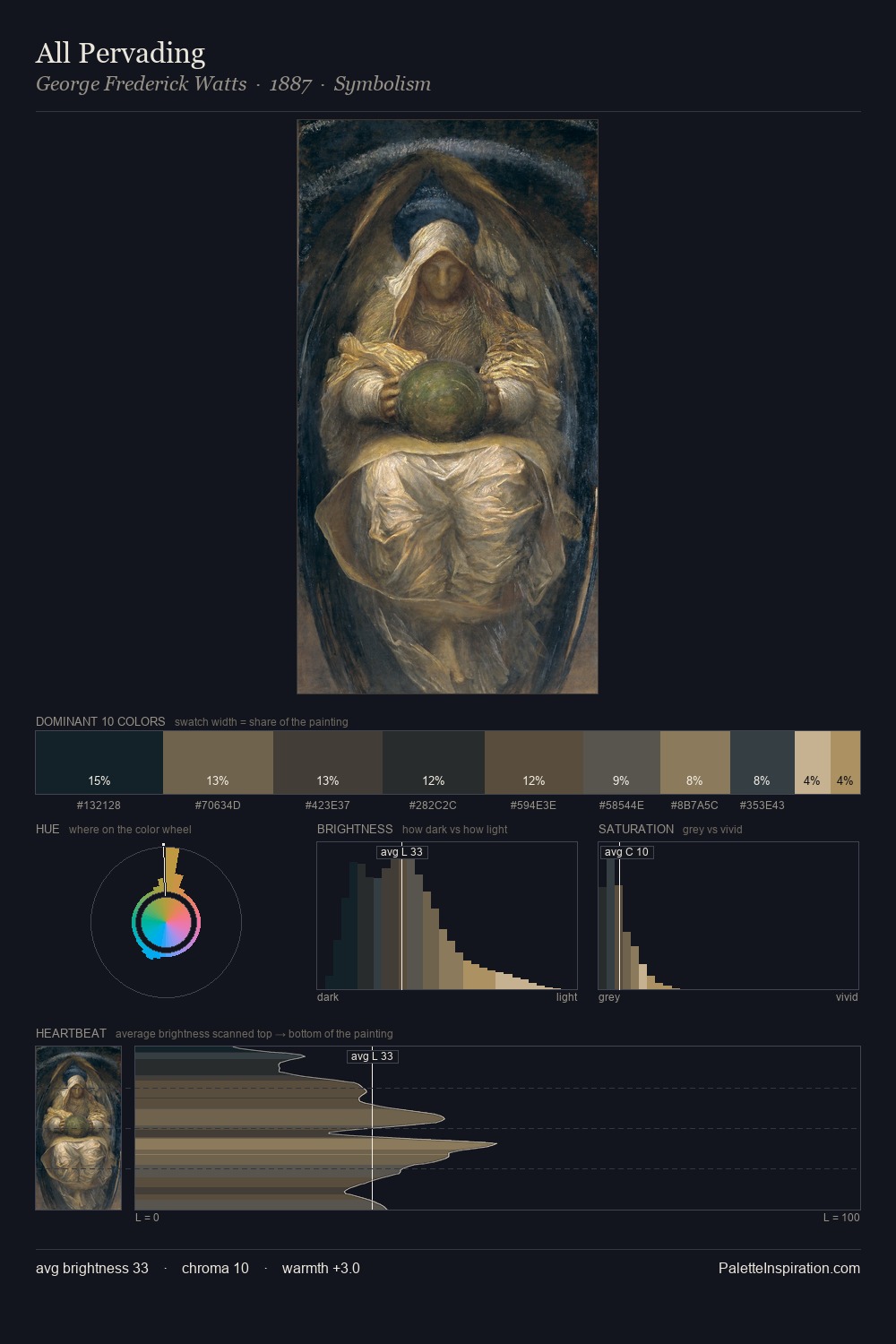The width and height of the screenshot is (896, 1344).
Task: Click the 'how dark vs how light' caption
Action: click(455, 830)
